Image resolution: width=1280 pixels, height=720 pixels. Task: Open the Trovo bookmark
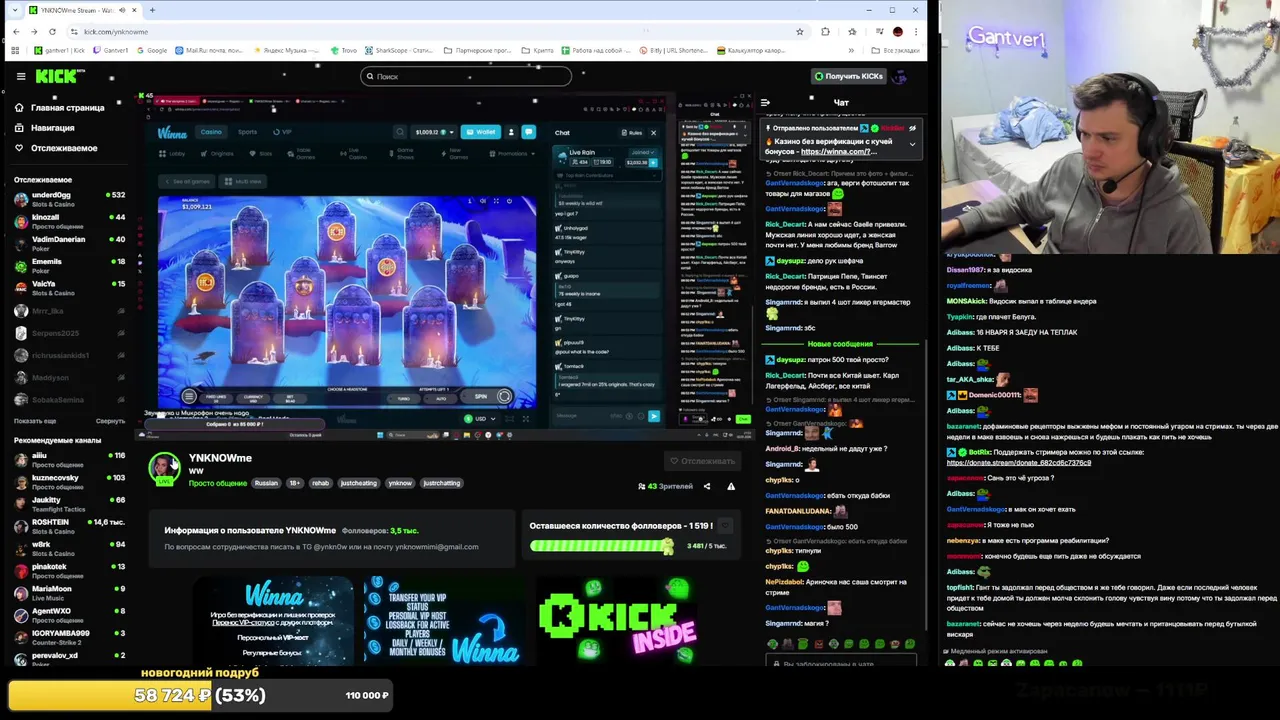click(x=344, y=50)
